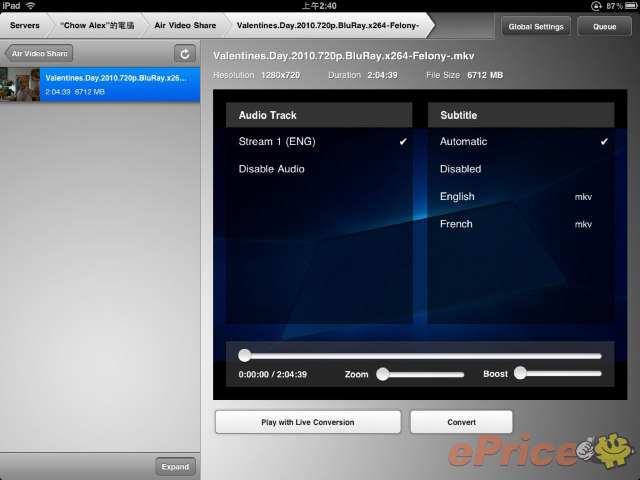
Task: Go back to Air Video Share folder
Action: (38, 54)
